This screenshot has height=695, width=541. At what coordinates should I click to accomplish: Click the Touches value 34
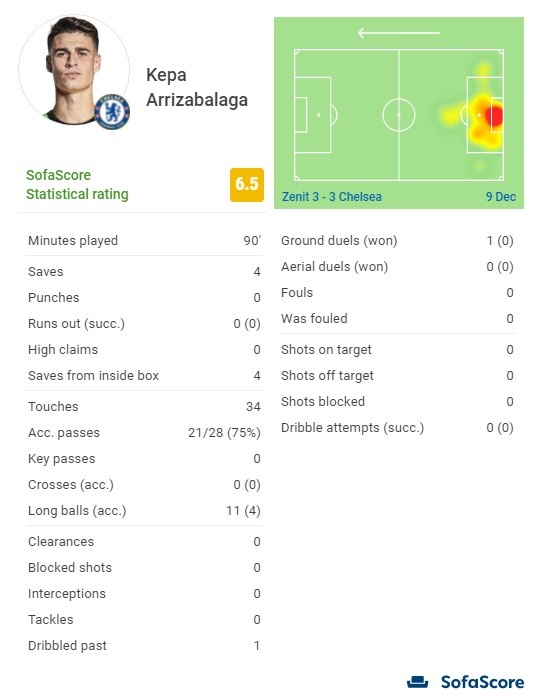point(253,407)
